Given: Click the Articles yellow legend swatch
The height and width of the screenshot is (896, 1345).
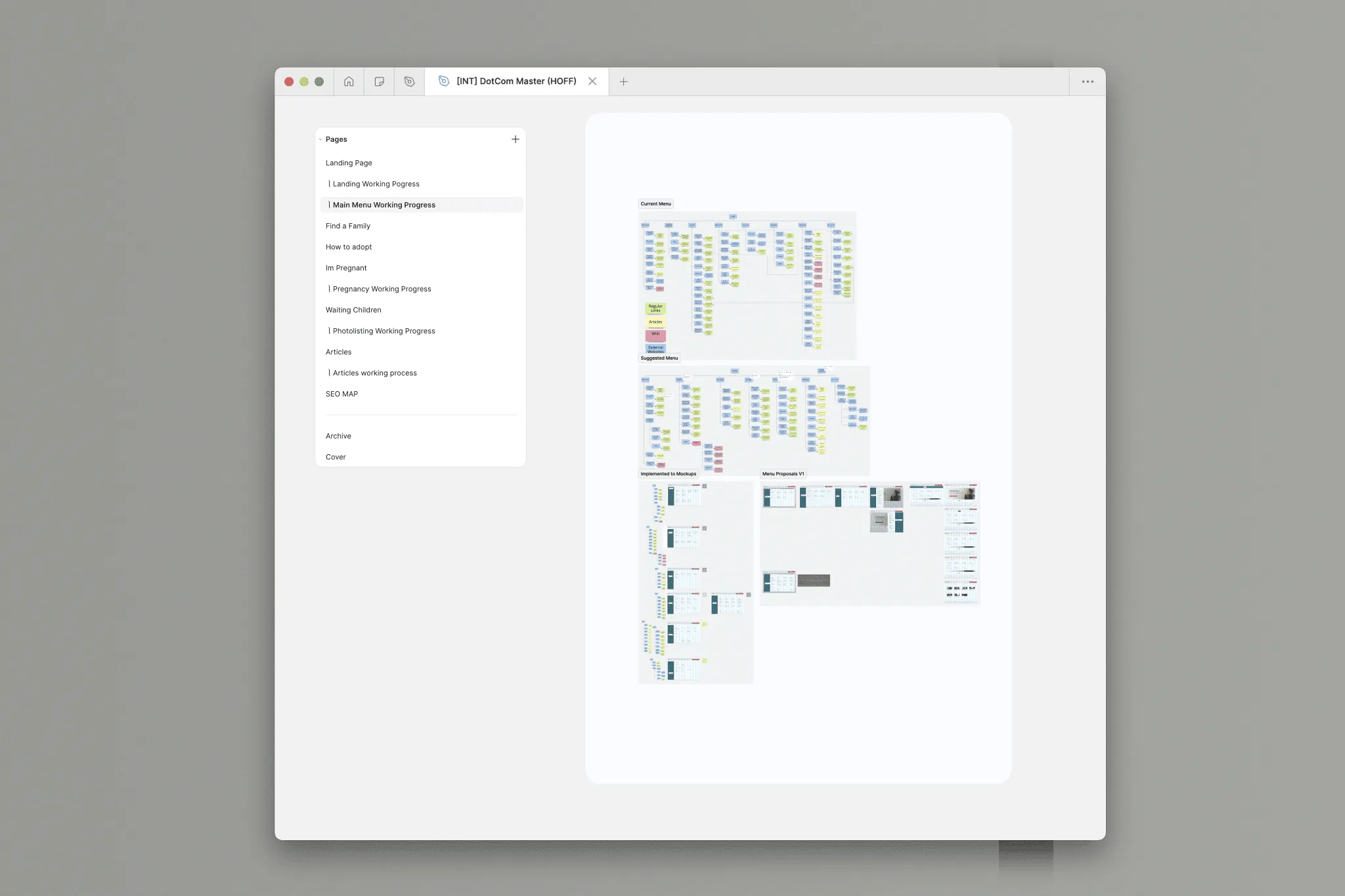Looking at the screenshot, I should tap(655, 322).
